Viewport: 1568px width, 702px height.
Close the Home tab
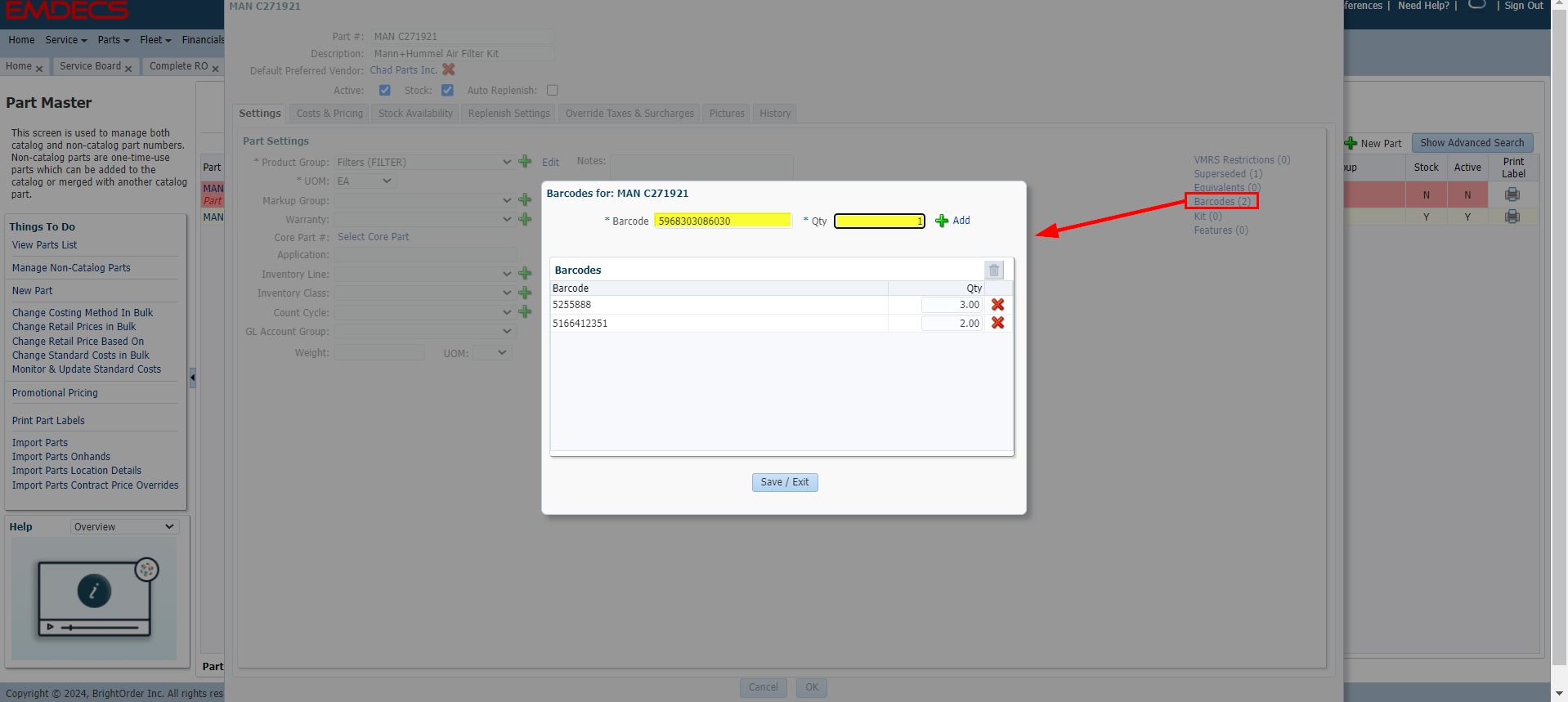point(39,69)
